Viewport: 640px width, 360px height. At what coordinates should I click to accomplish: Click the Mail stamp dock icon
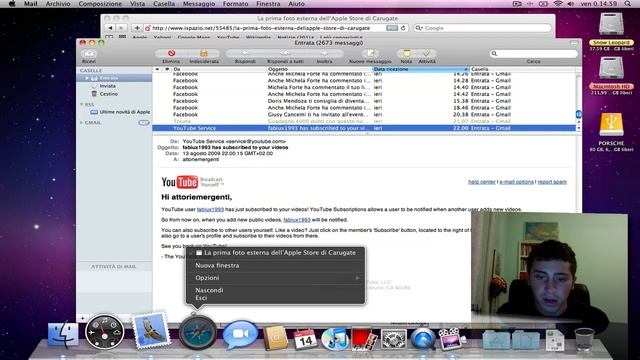pos(151,330)
